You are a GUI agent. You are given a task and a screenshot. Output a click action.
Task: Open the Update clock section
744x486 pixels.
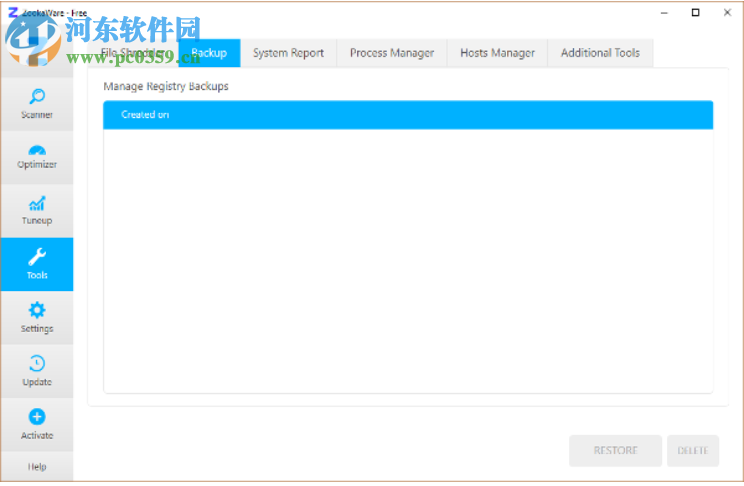pos(37,372)
